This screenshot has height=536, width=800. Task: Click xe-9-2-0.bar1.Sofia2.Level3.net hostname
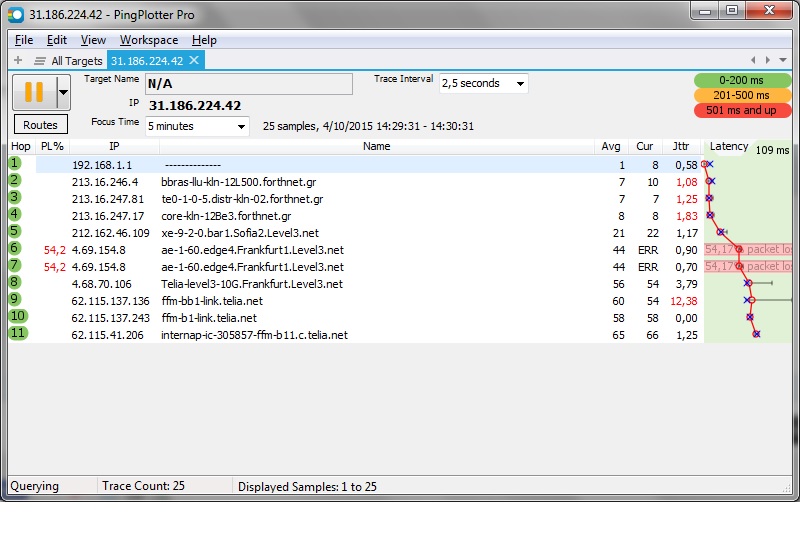point(240,233)
